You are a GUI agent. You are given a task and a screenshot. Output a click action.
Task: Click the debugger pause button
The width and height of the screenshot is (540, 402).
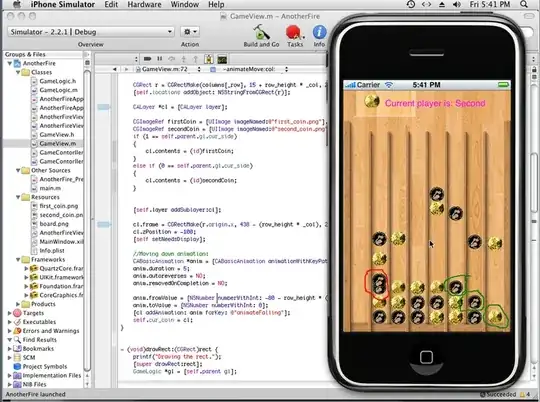point(159,59)
